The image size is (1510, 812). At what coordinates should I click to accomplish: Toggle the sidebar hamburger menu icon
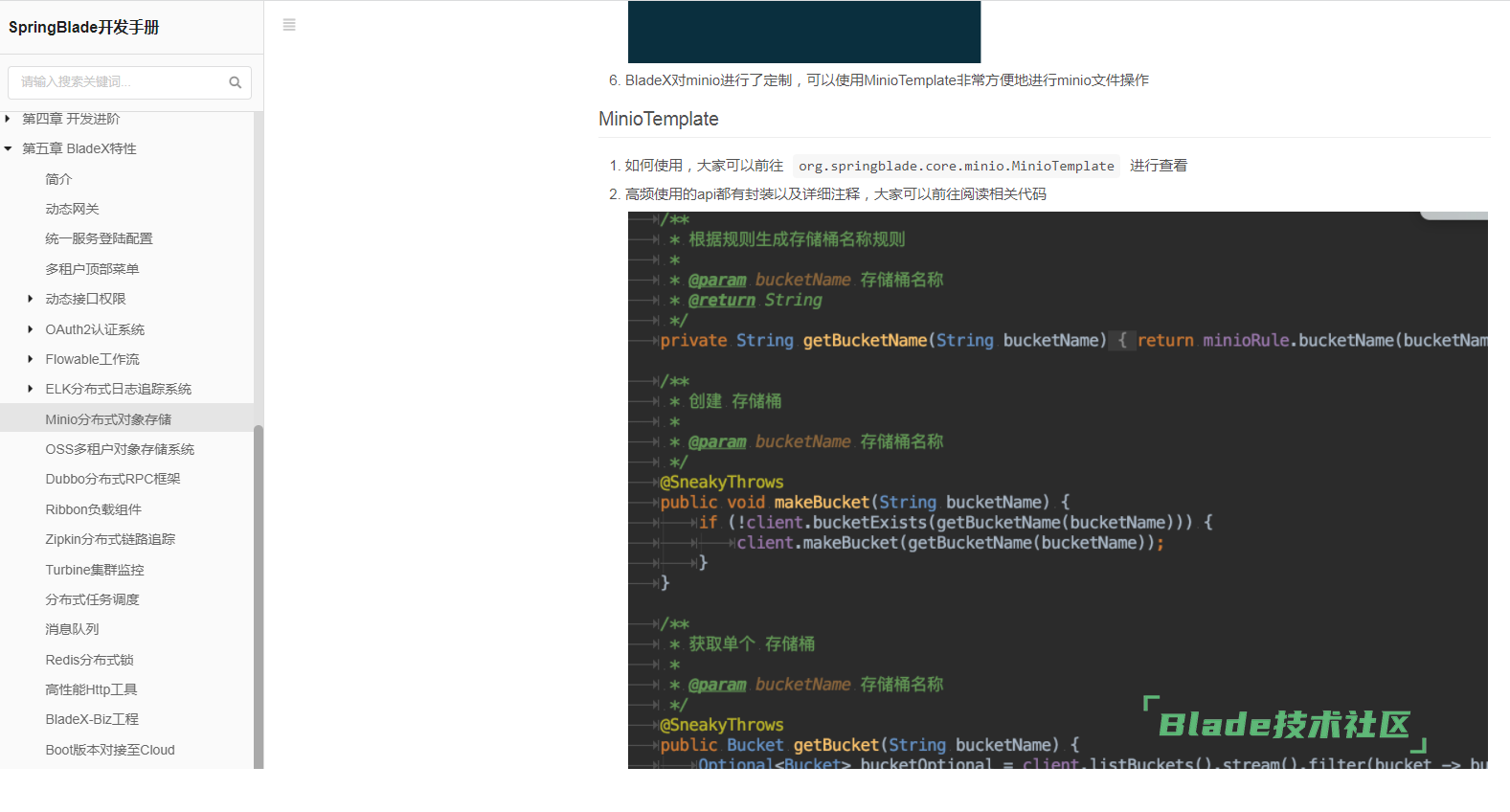click(289, 25)
